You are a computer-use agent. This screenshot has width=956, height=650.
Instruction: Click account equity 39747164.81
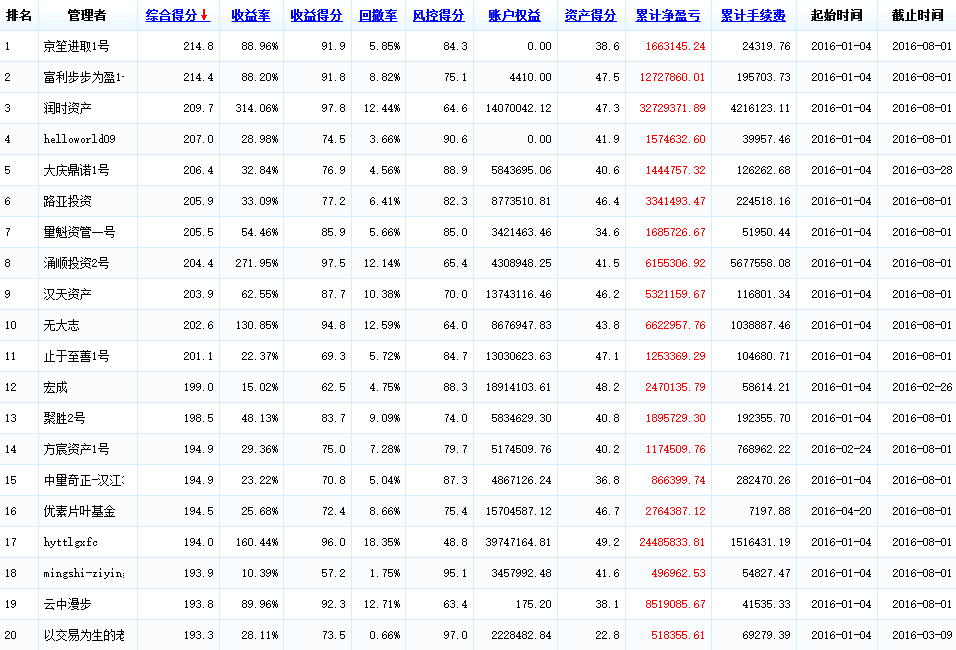pyautogui.click(x=519, y=542)
